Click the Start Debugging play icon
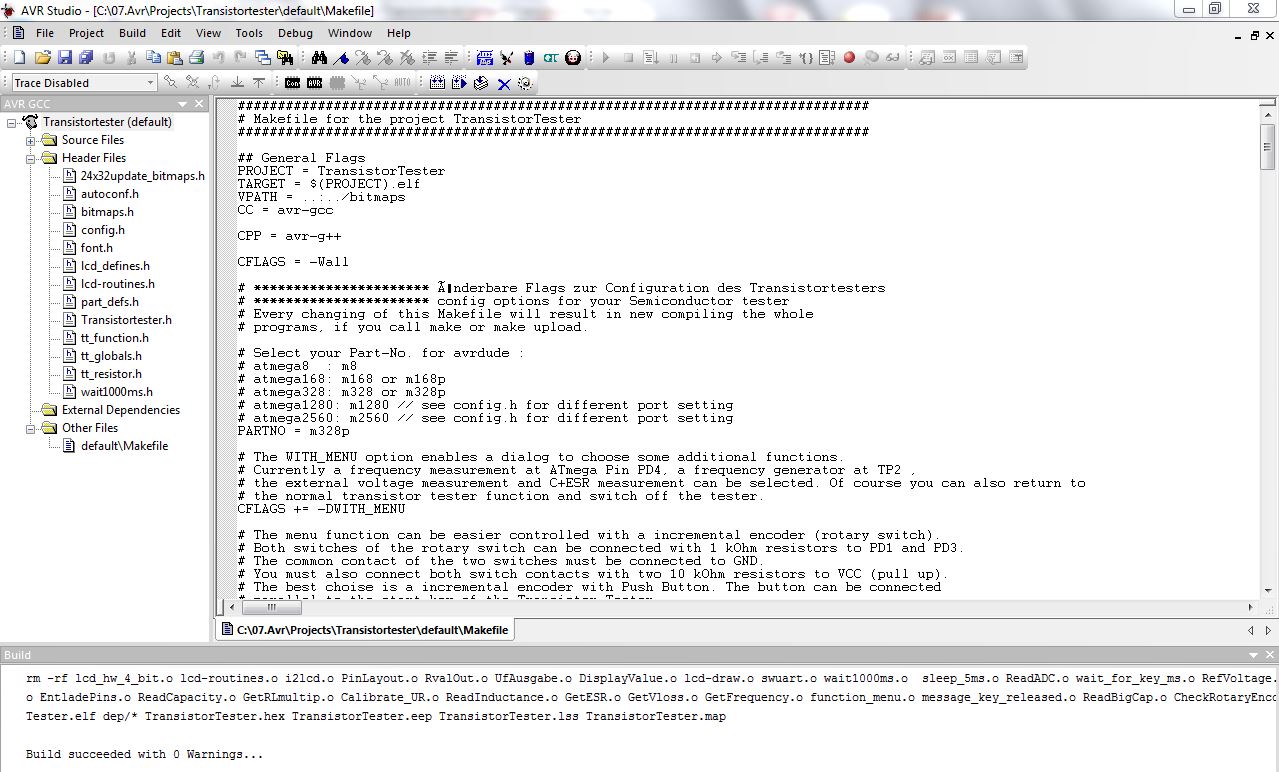 tap(606, 58)
